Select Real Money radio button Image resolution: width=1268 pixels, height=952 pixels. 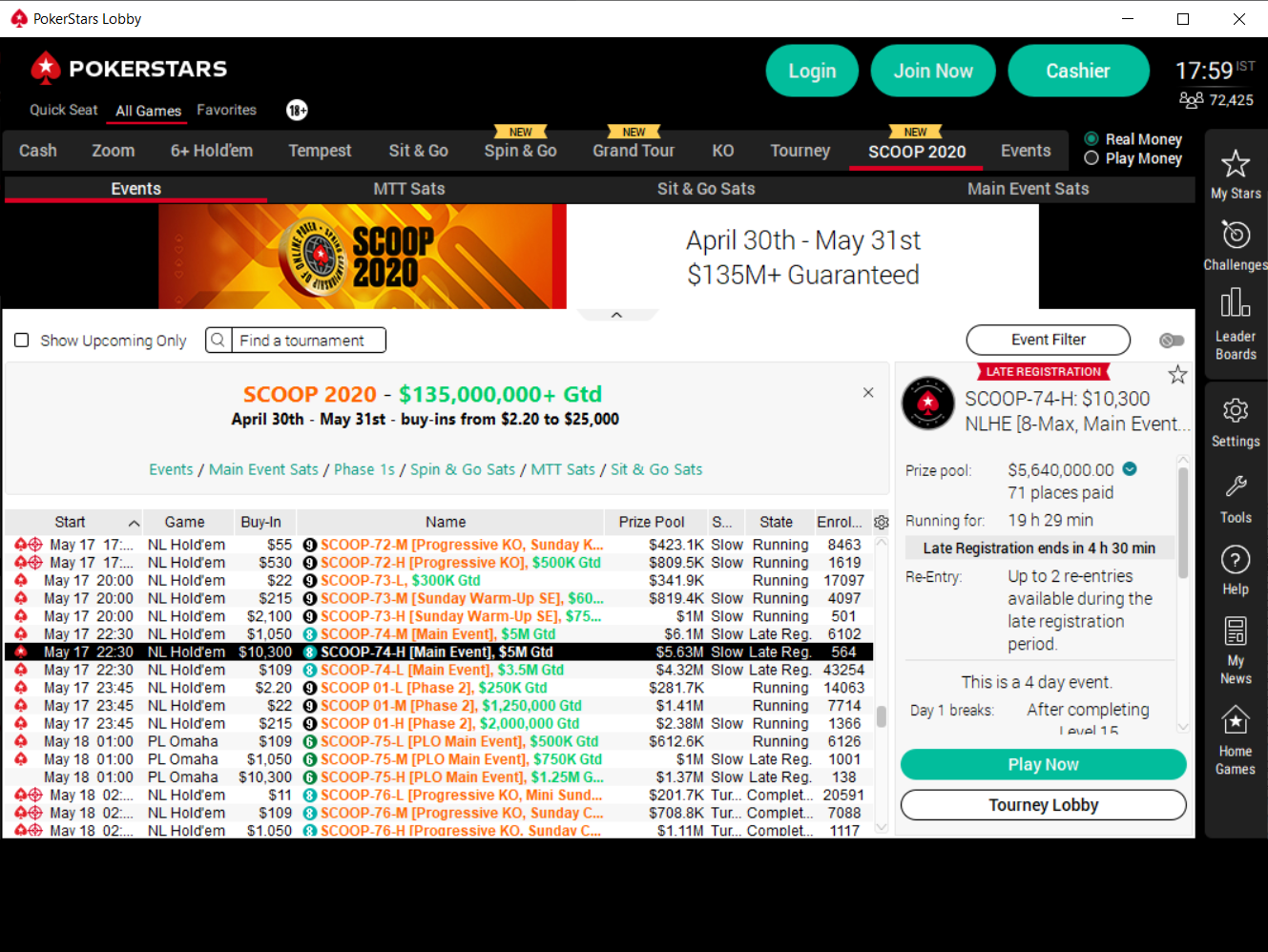click(x=1091, y=139)
